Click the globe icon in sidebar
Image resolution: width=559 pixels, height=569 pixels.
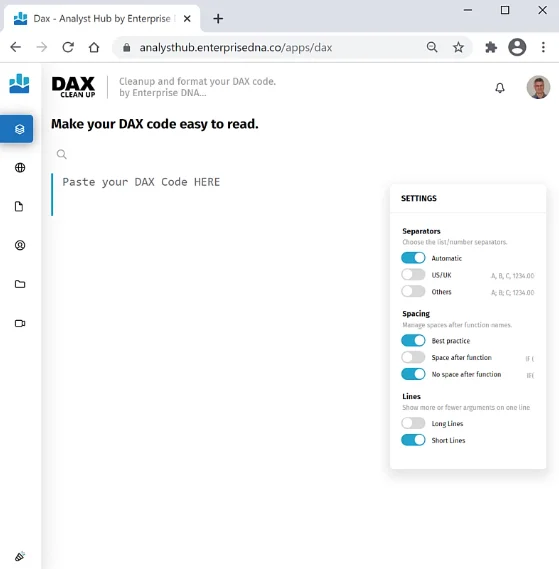pos(20,168)
